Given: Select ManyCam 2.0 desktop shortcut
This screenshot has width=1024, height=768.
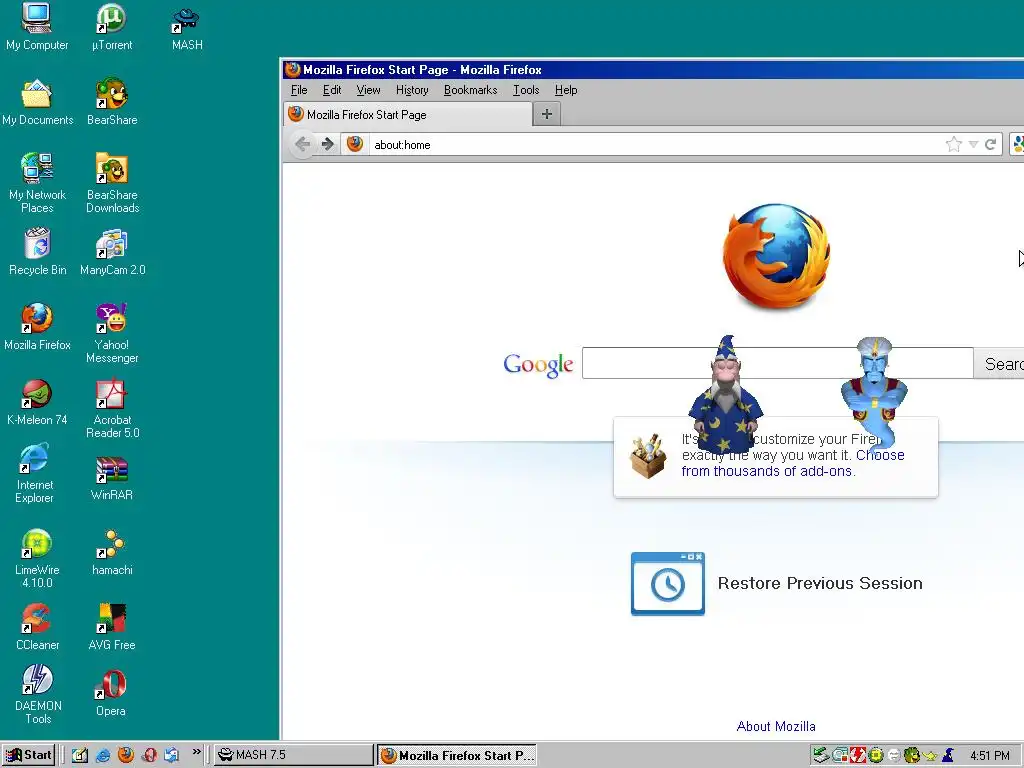Looking at the screenshot, I should tap(112, 251).
